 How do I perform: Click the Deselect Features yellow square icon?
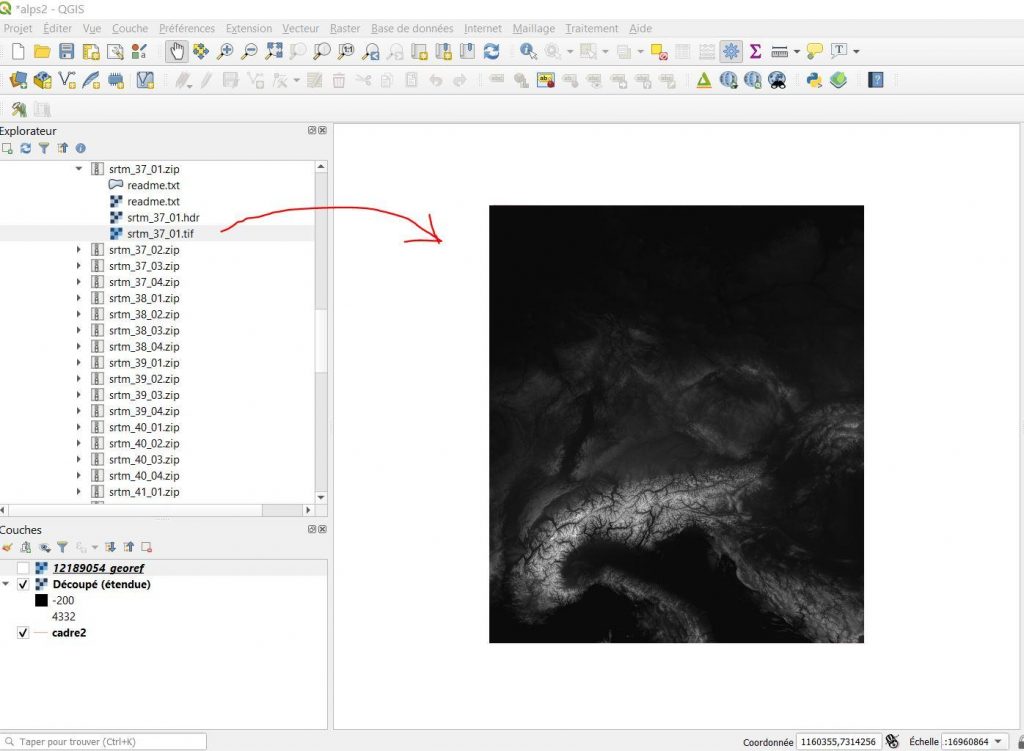pyautogui.click(x=659, y=51)
